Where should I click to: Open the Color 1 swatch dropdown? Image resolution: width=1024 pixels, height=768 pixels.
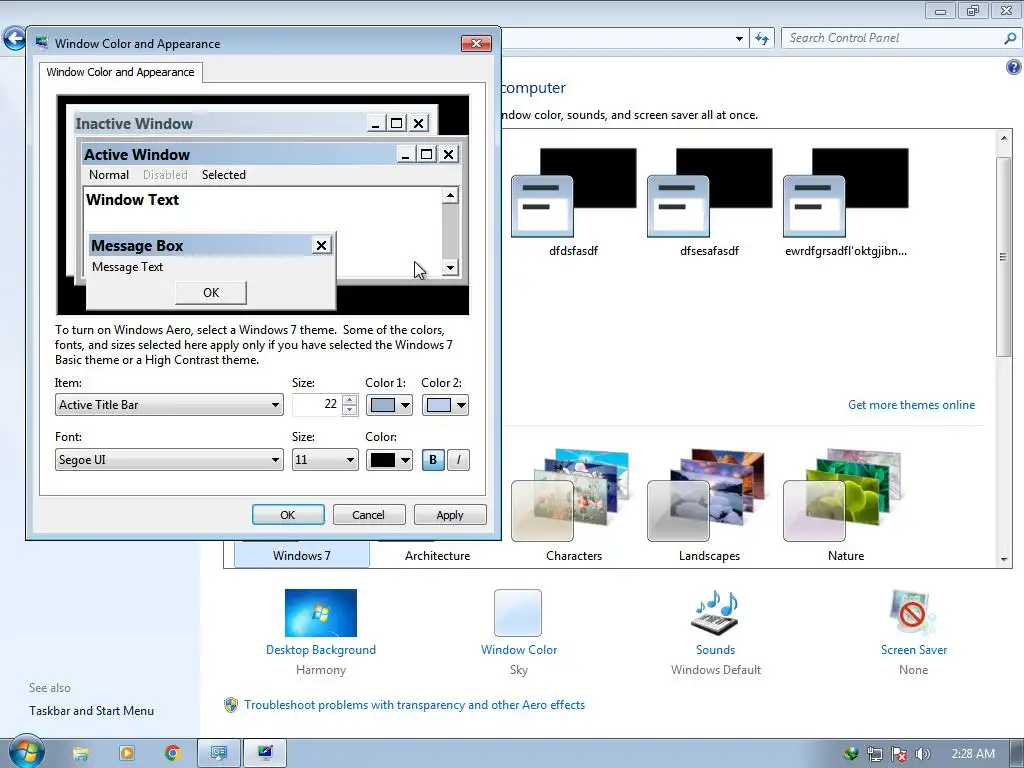389,405
